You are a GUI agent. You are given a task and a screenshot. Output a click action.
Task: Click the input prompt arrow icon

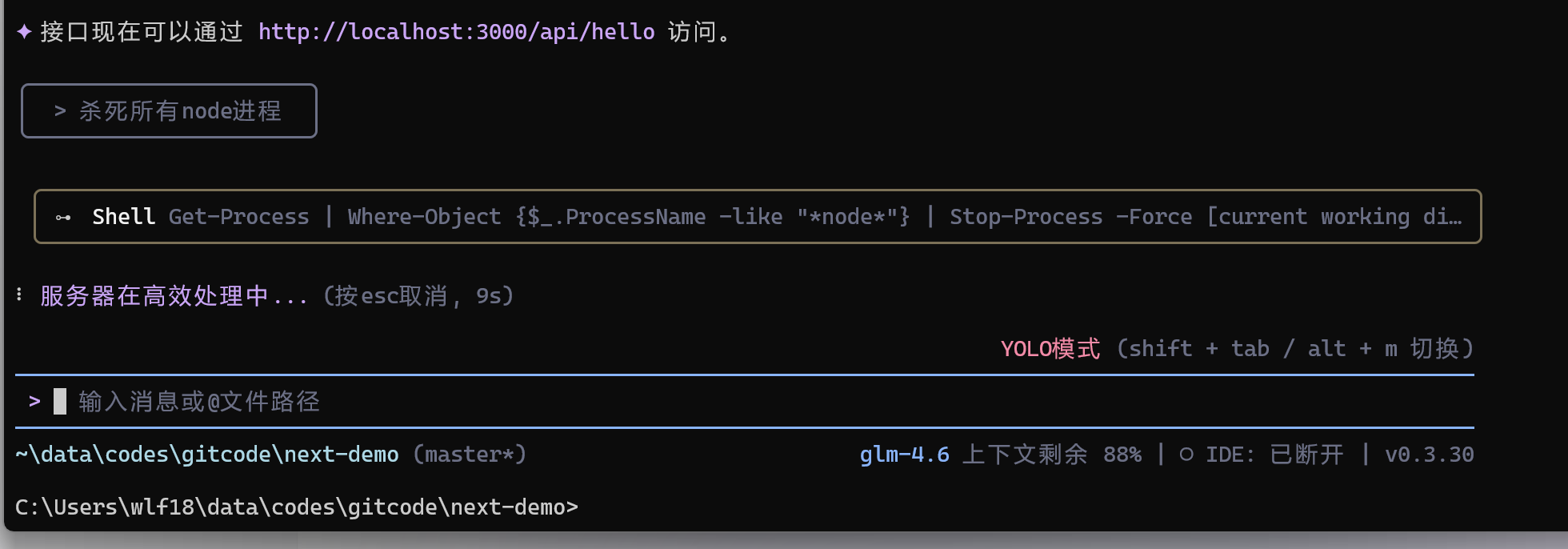click(34, 401)
